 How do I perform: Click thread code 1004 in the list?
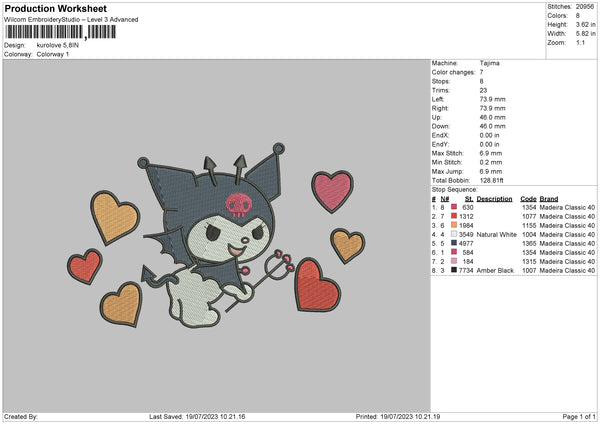(x=529, y=235)
